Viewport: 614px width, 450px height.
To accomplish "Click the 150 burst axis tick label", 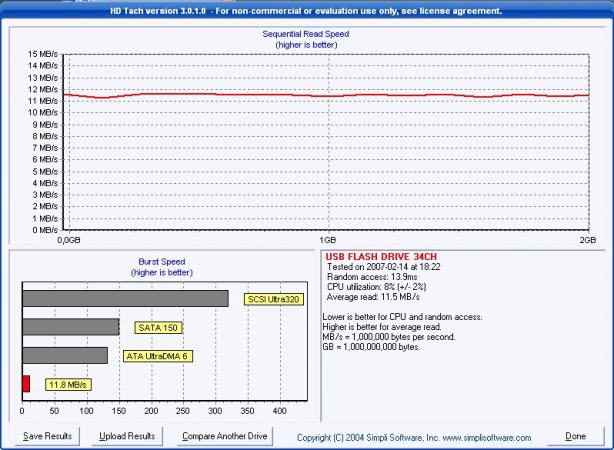I will [x=119, y=411].
